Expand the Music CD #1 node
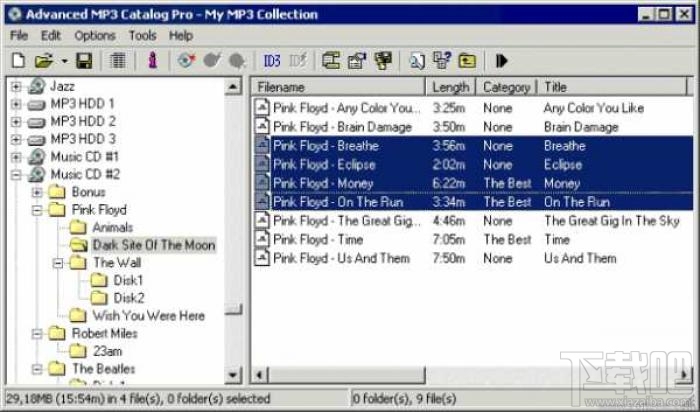This screenshot has height=412, width=700. (x=16, y=157)
